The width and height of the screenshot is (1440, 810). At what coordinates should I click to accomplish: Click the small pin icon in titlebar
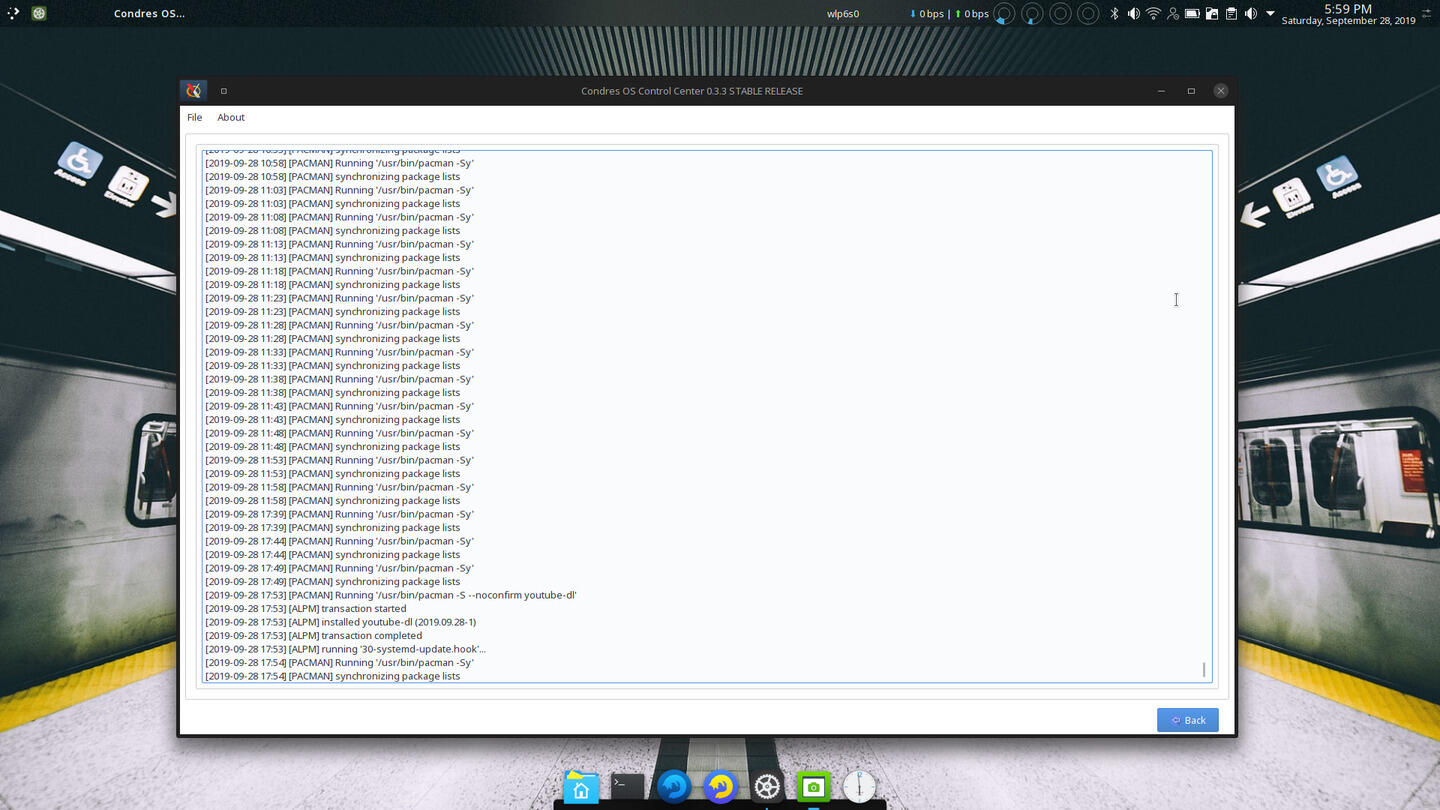point(223,91)
